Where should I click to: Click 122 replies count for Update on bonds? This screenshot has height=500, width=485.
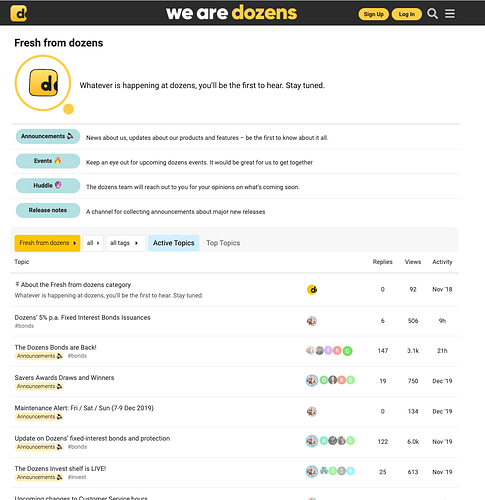point(383,442)
